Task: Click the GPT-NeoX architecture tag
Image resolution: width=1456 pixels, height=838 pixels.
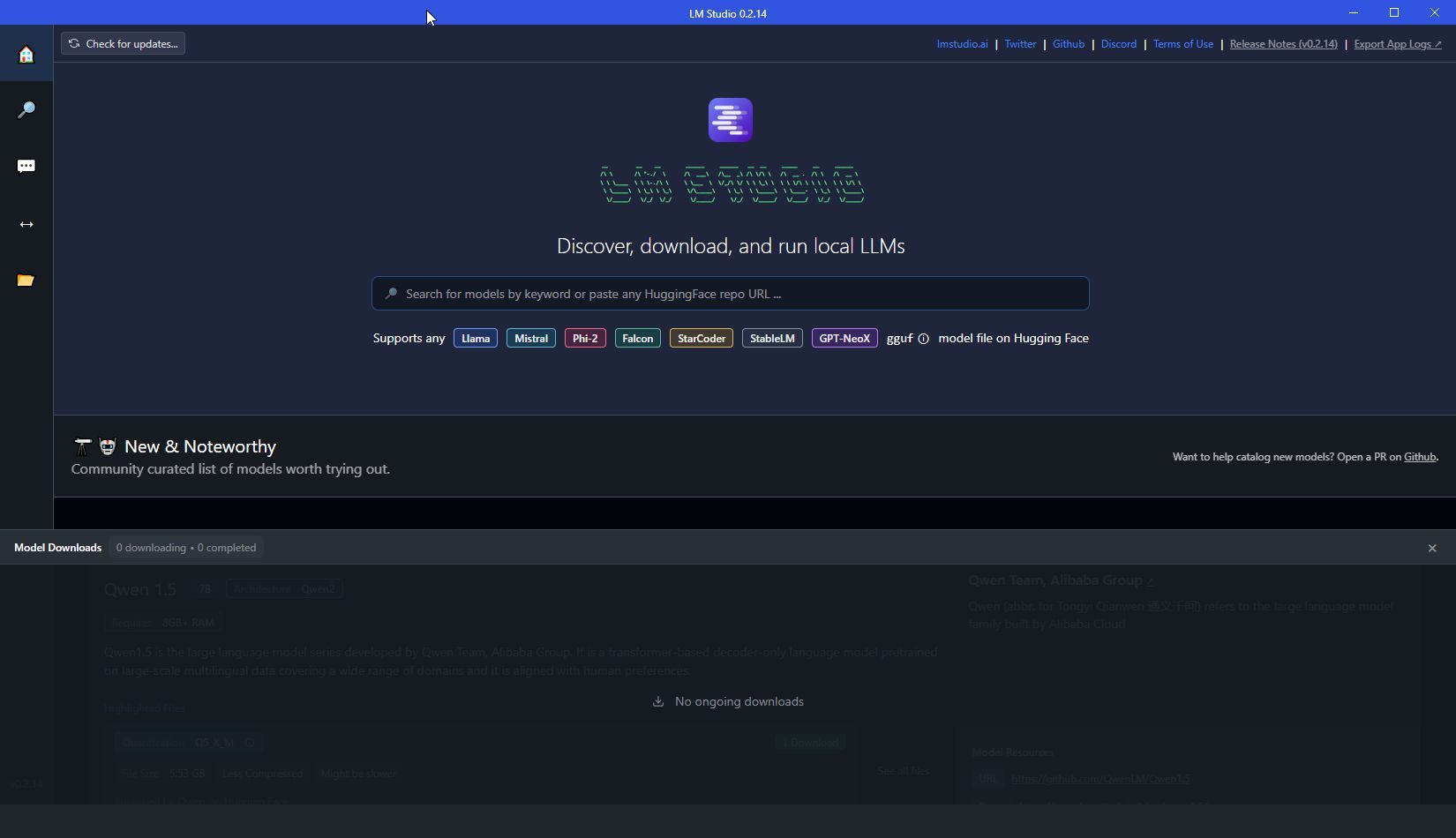Action: (x=844, y=339)
